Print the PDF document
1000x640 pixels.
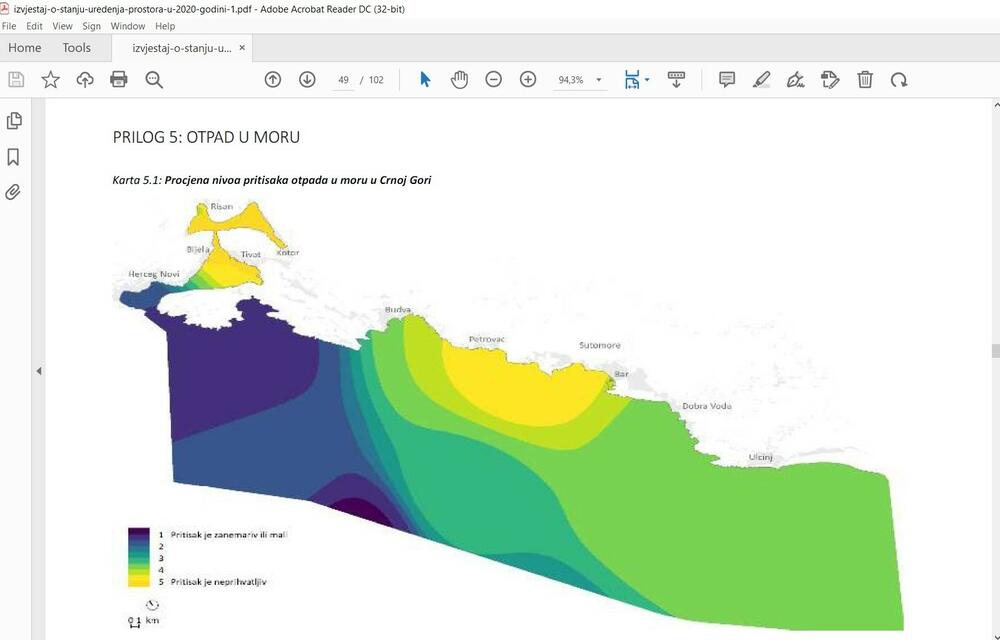119,79
